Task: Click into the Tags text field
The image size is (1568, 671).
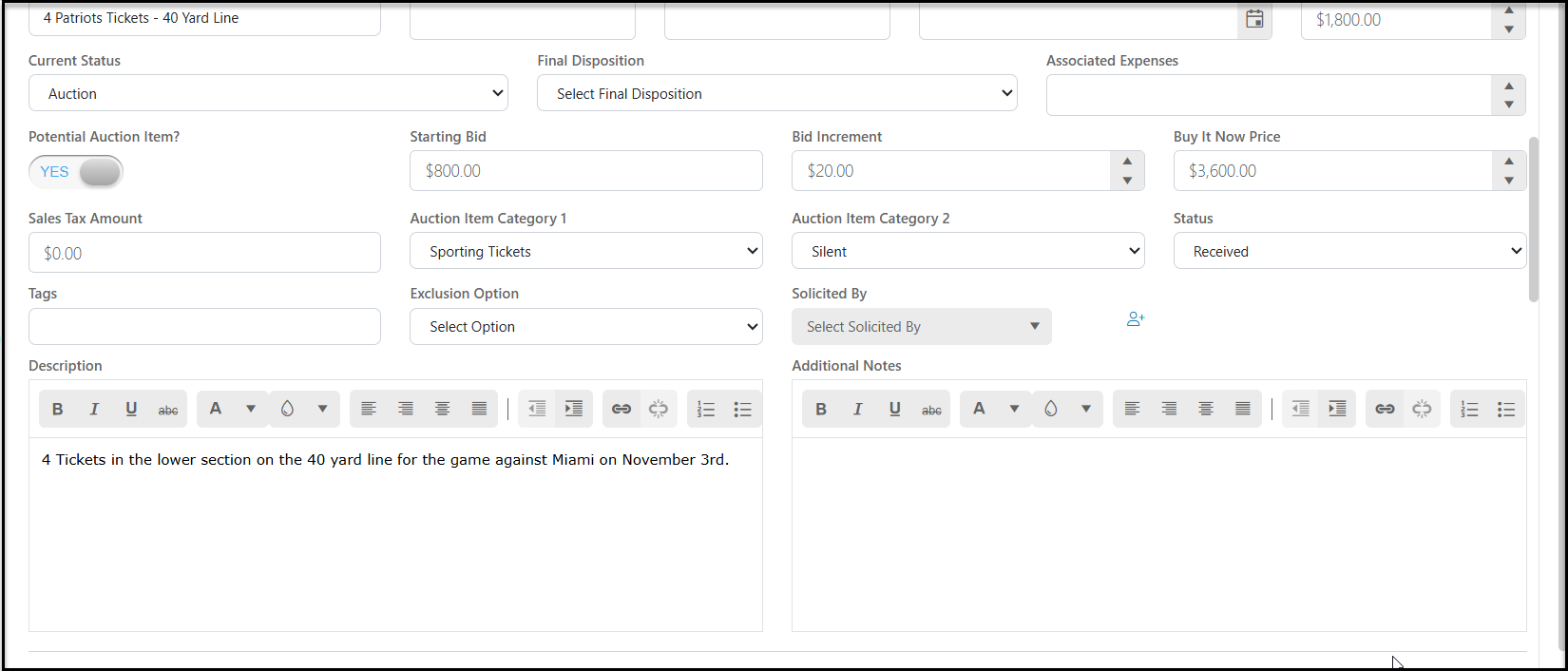Action: click(x=204, y=326)
